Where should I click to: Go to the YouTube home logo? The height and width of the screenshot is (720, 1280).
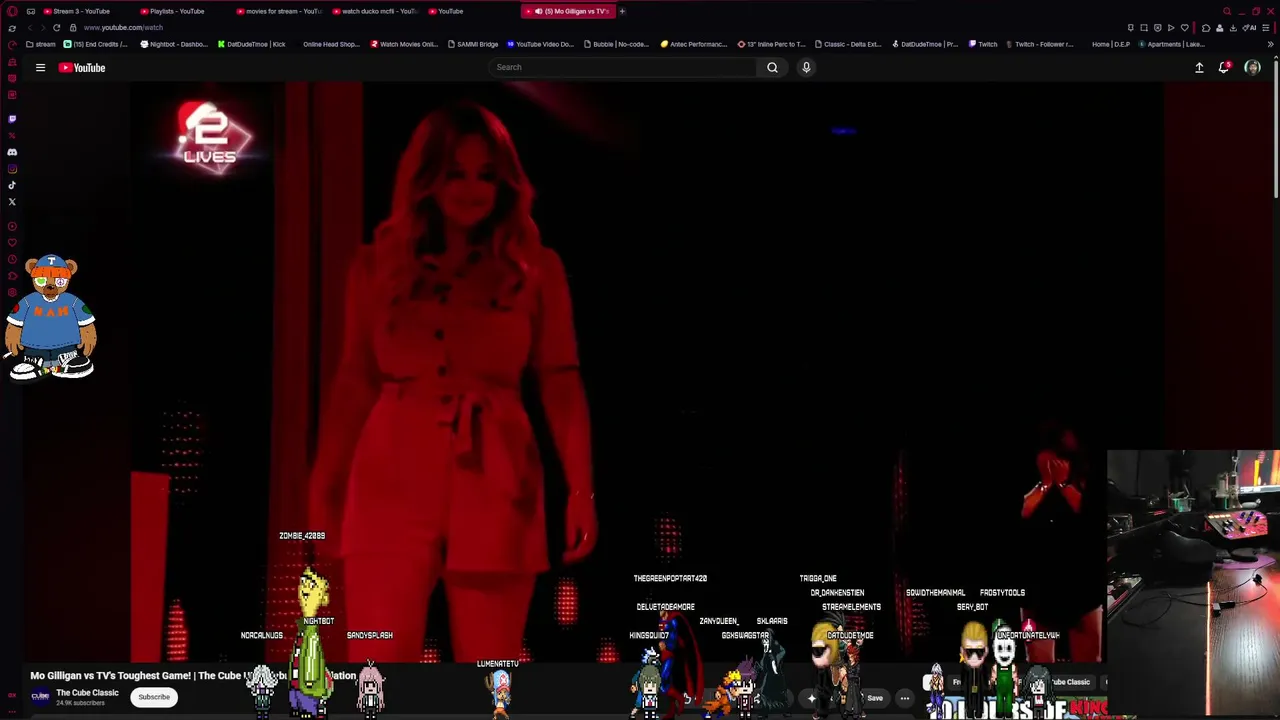[82, 68]
